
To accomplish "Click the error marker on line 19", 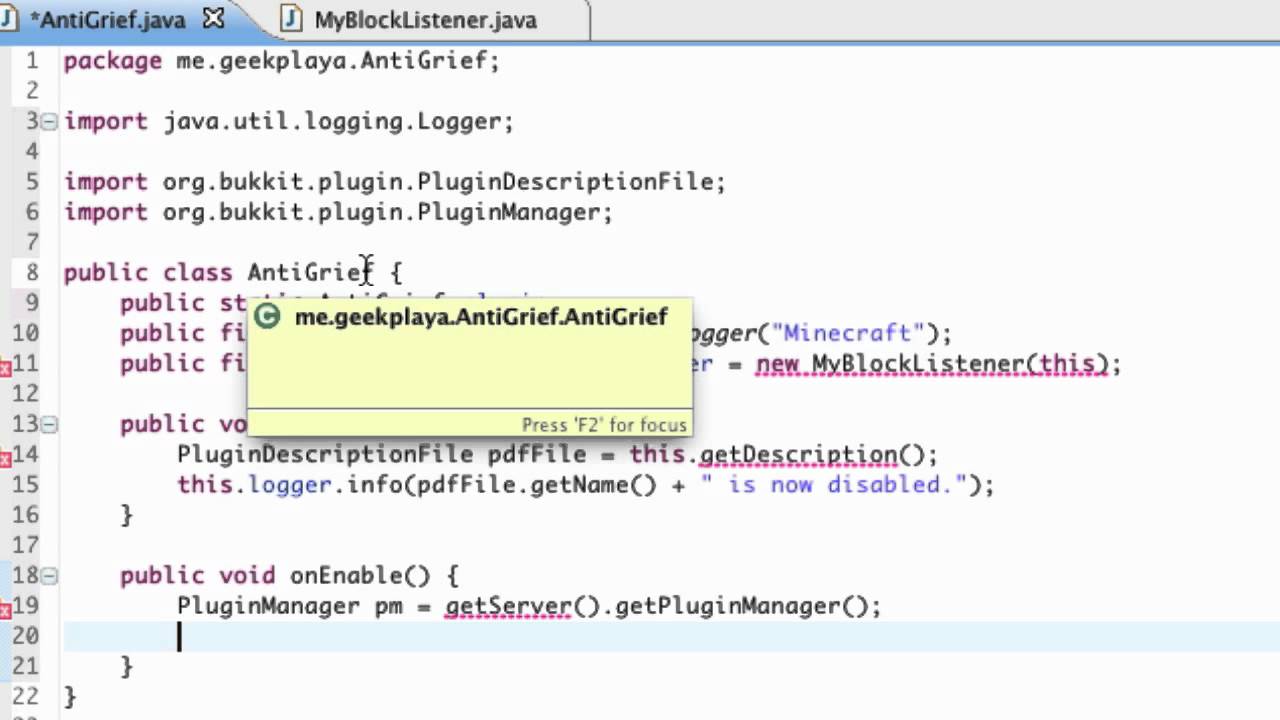I will 5,609.
